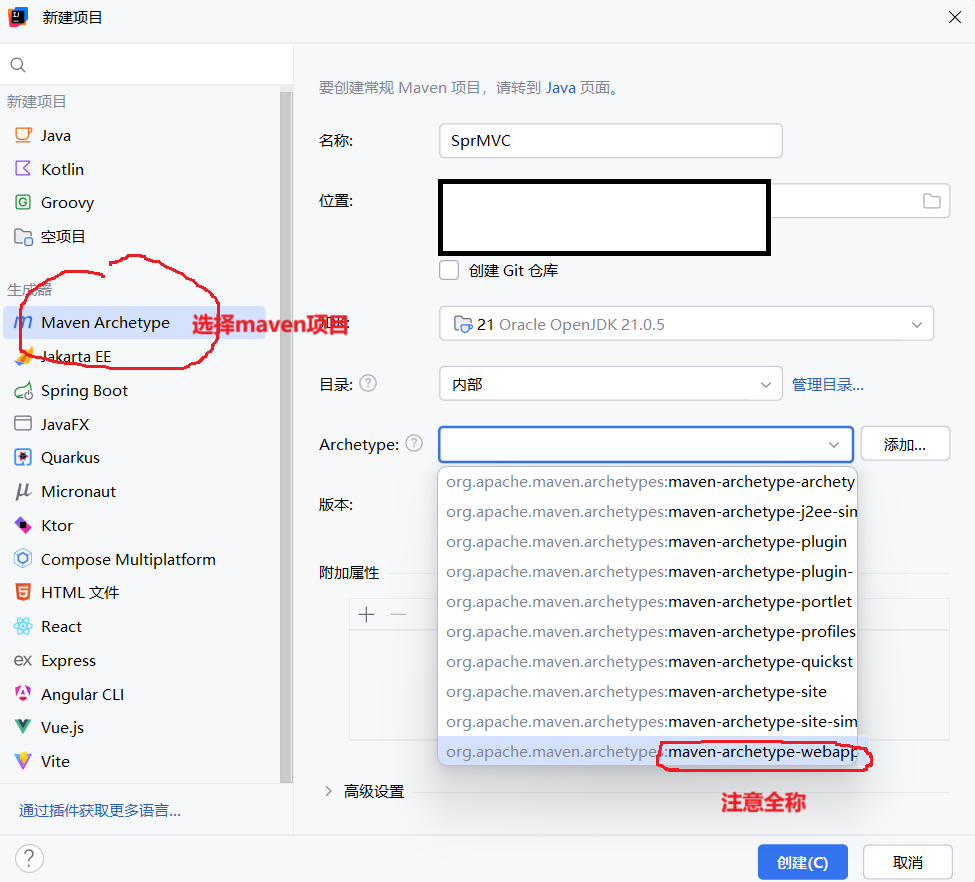975x882 pixels.
Task: Click the Express icon
Action: (x=23, y=660)
